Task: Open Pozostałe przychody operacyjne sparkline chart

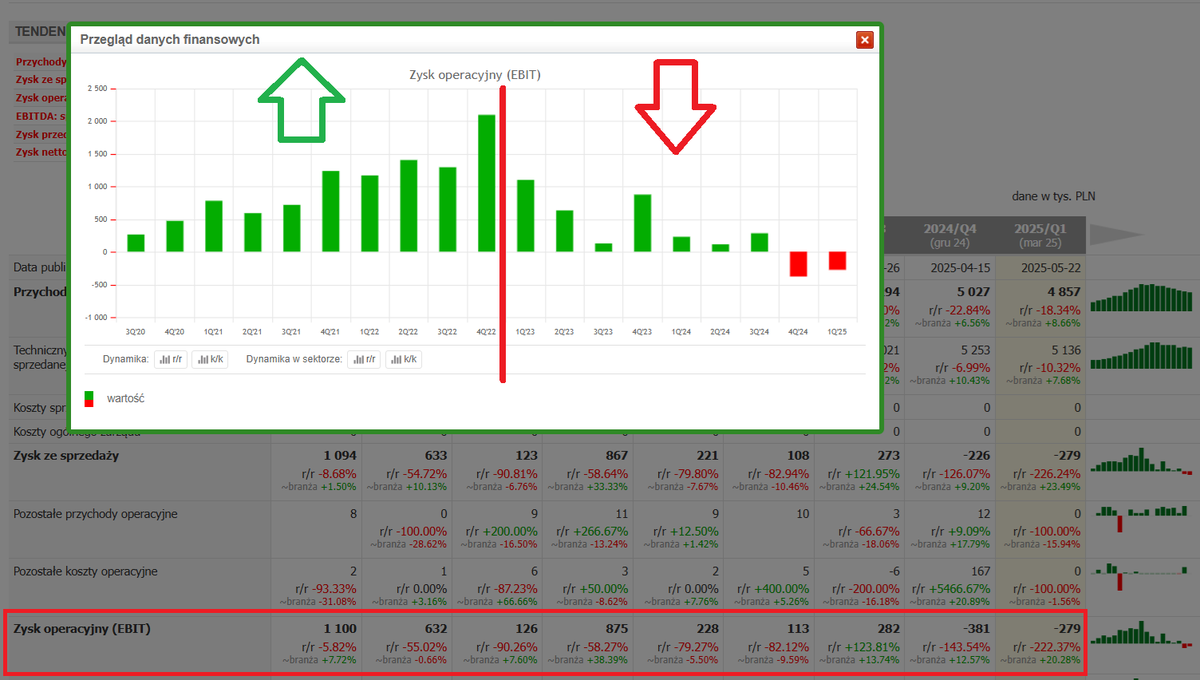Action: click(1141, 518)
